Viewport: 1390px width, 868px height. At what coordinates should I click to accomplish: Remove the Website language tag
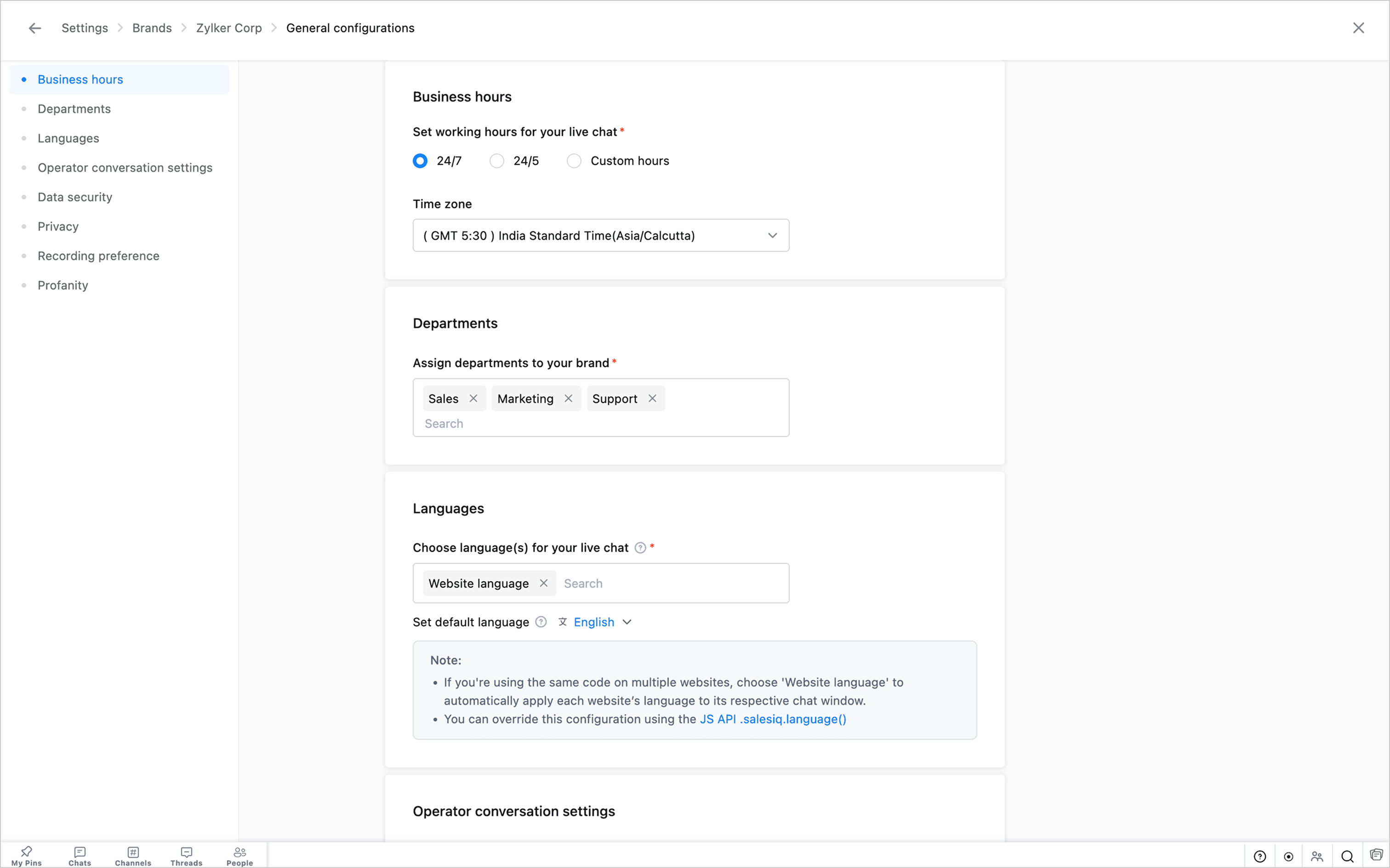pyautogui.click(x=544, y=583)
